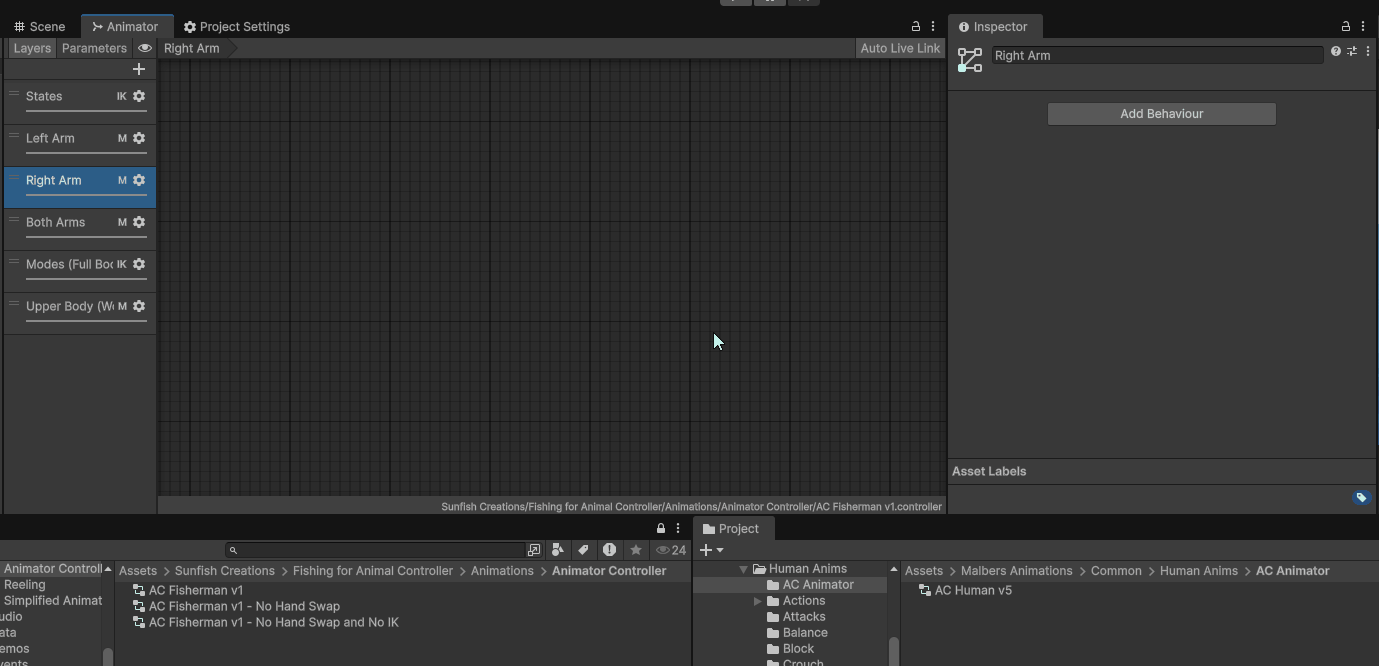Open the Inspector preset sliders icon
1379x666 pixels.
pos(1351,51)
